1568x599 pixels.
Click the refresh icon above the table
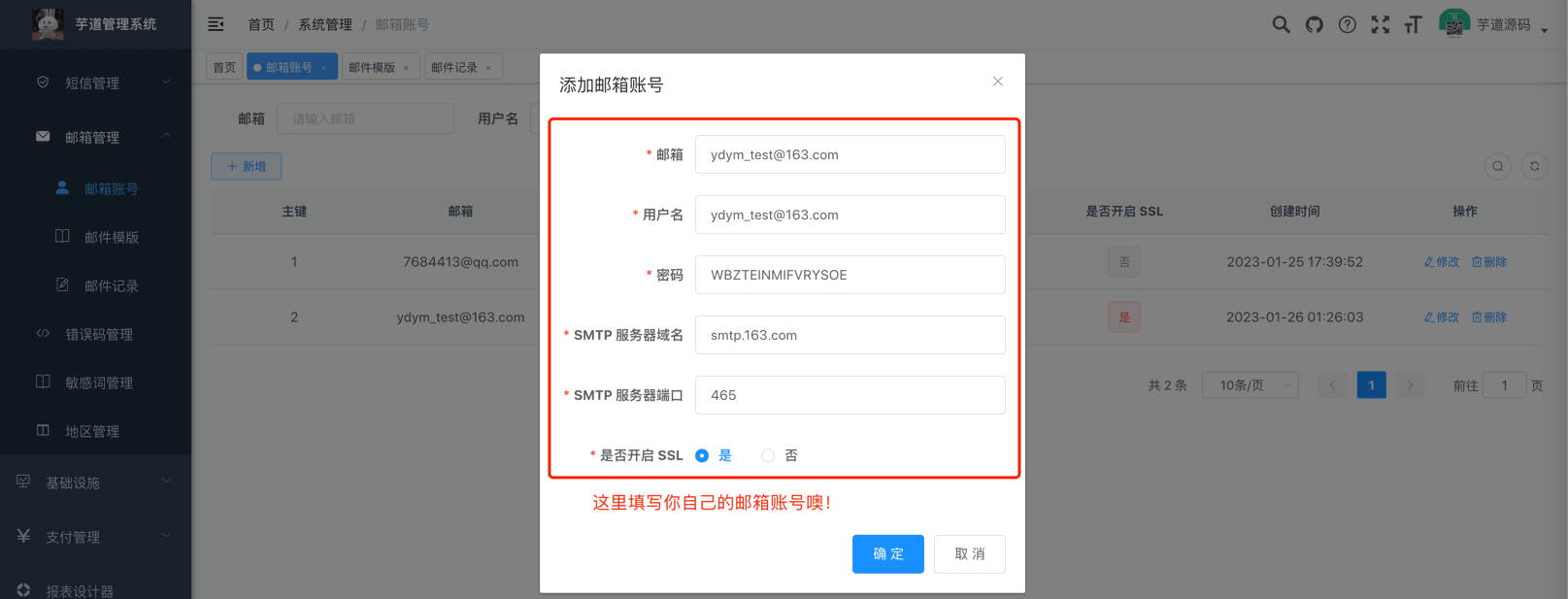[1534, 166]
